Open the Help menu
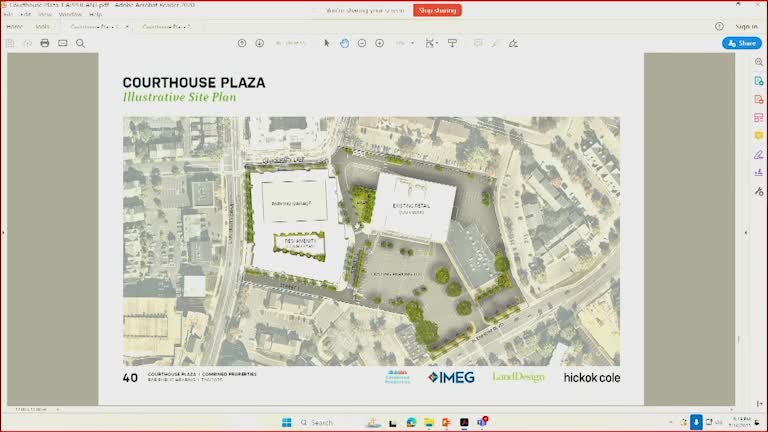The image size is (768, 432). [95, 14]
